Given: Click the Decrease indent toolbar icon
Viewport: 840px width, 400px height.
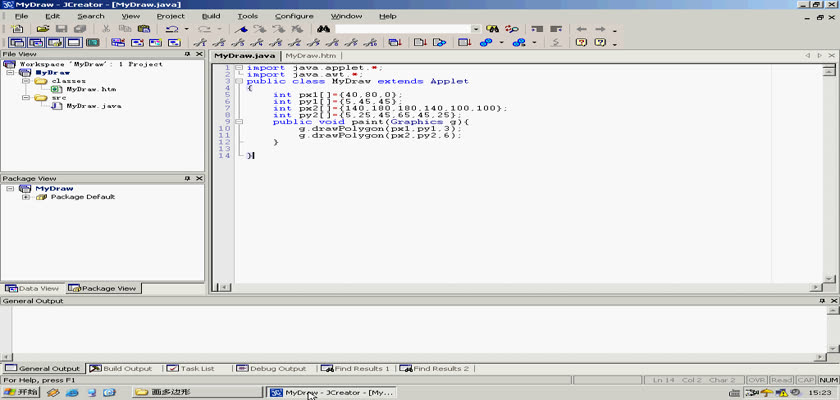Looking at the screenshot, I should tap(556, 29).
